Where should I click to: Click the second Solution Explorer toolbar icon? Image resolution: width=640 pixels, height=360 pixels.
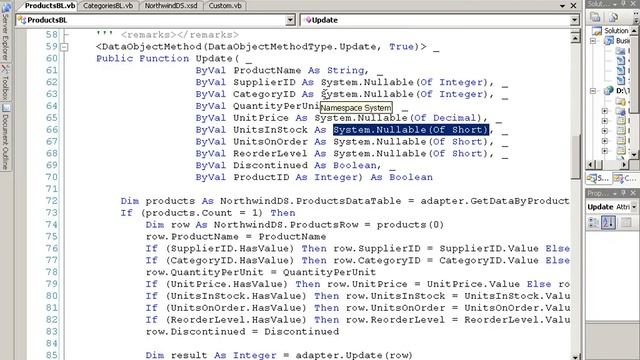[x=613, y=18]
